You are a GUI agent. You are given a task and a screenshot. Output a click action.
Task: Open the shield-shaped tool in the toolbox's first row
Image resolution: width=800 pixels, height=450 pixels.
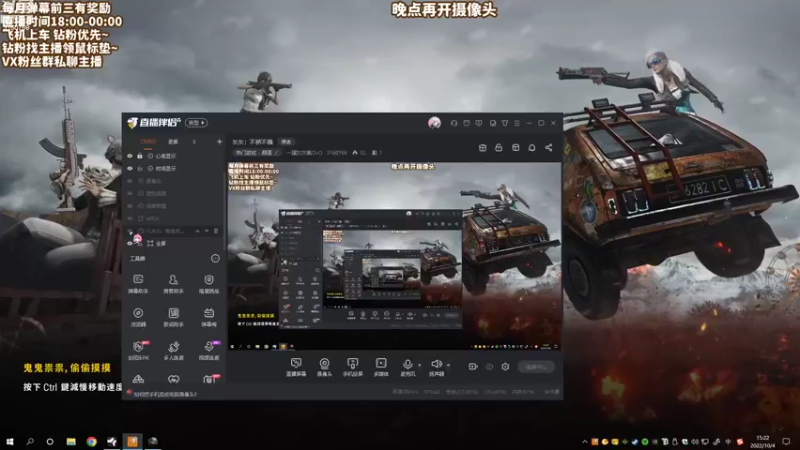point(209,284)
